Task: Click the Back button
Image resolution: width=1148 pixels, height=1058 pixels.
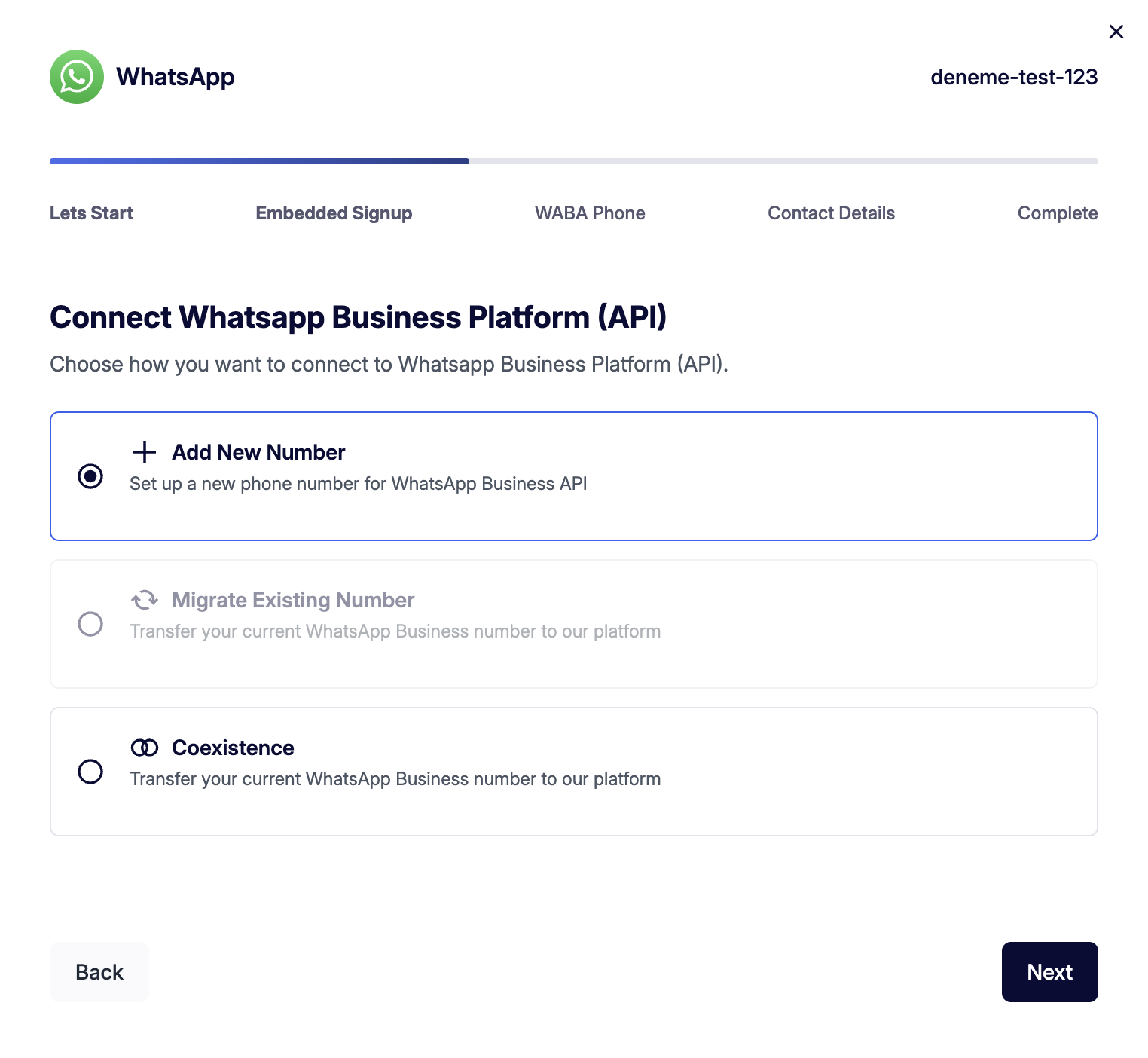Action: [x=99, y=972]
